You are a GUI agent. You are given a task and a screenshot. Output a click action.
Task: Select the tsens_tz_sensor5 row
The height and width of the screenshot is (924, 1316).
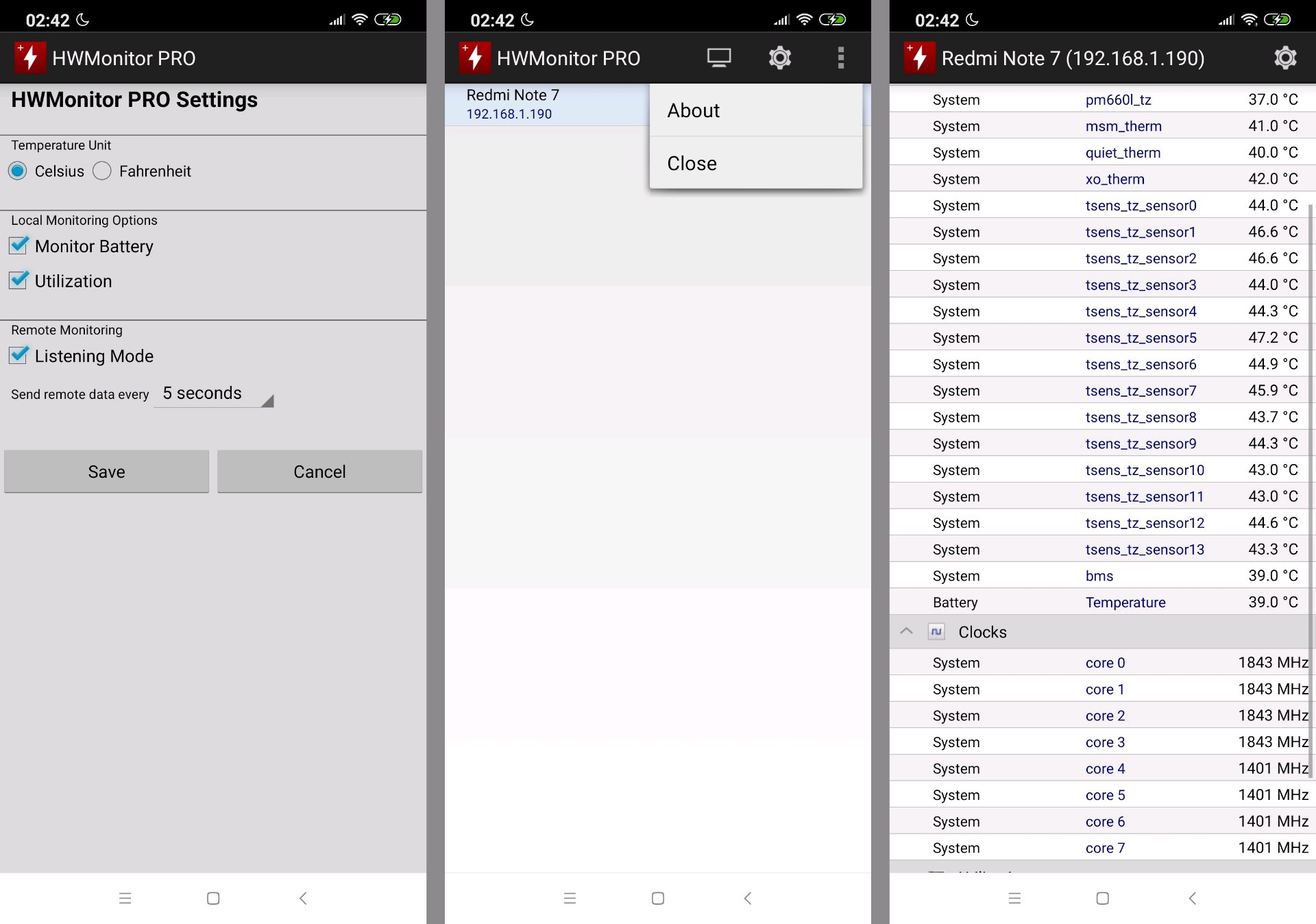coord(1102,338)
